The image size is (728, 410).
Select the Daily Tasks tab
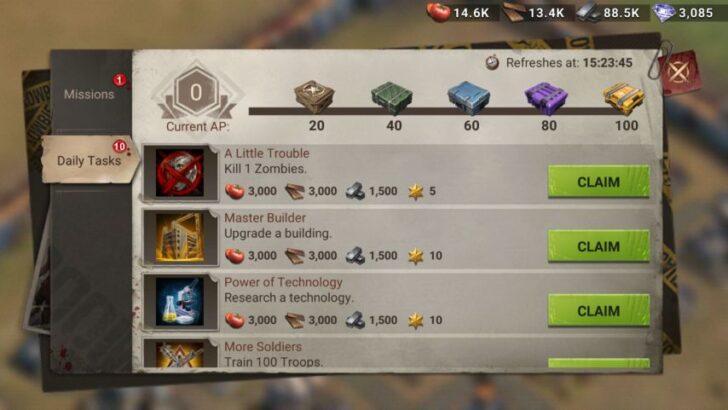[x=90, y=160]
